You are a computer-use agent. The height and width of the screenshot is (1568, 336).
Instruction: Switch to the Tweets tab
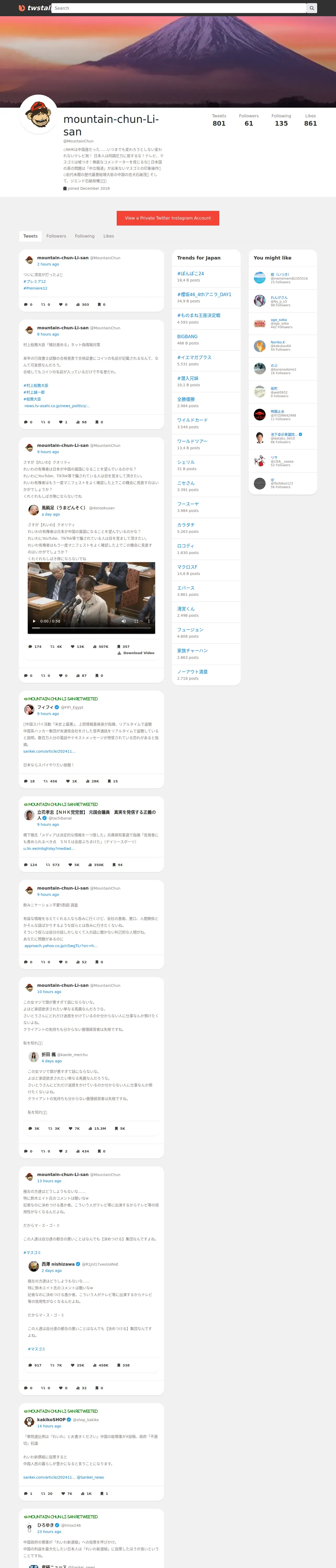tap(31, 236)
